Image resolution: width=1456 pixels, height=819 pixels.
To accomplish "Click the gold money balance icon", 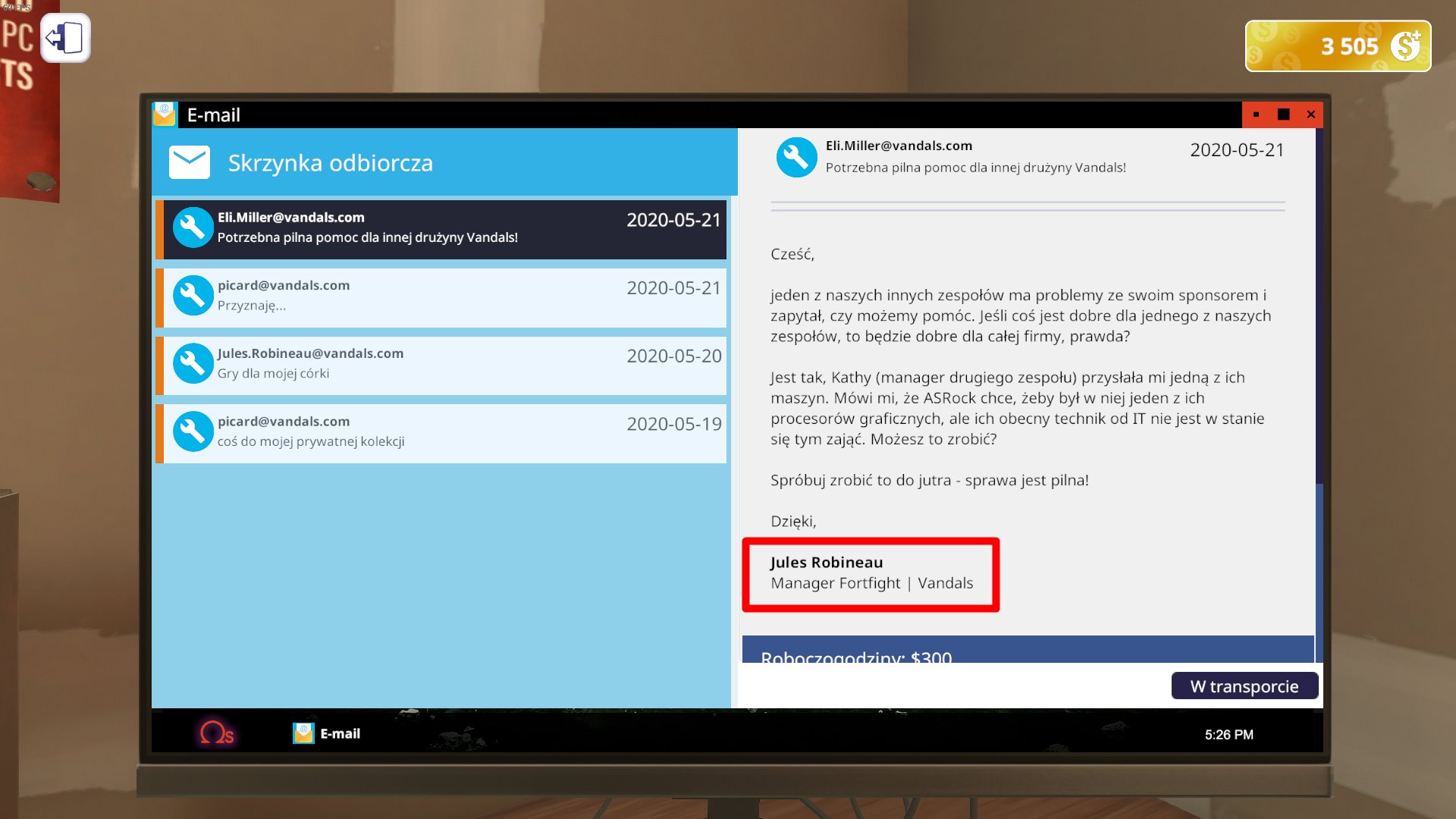I will pyautogui.click(x=1405, y=46).
